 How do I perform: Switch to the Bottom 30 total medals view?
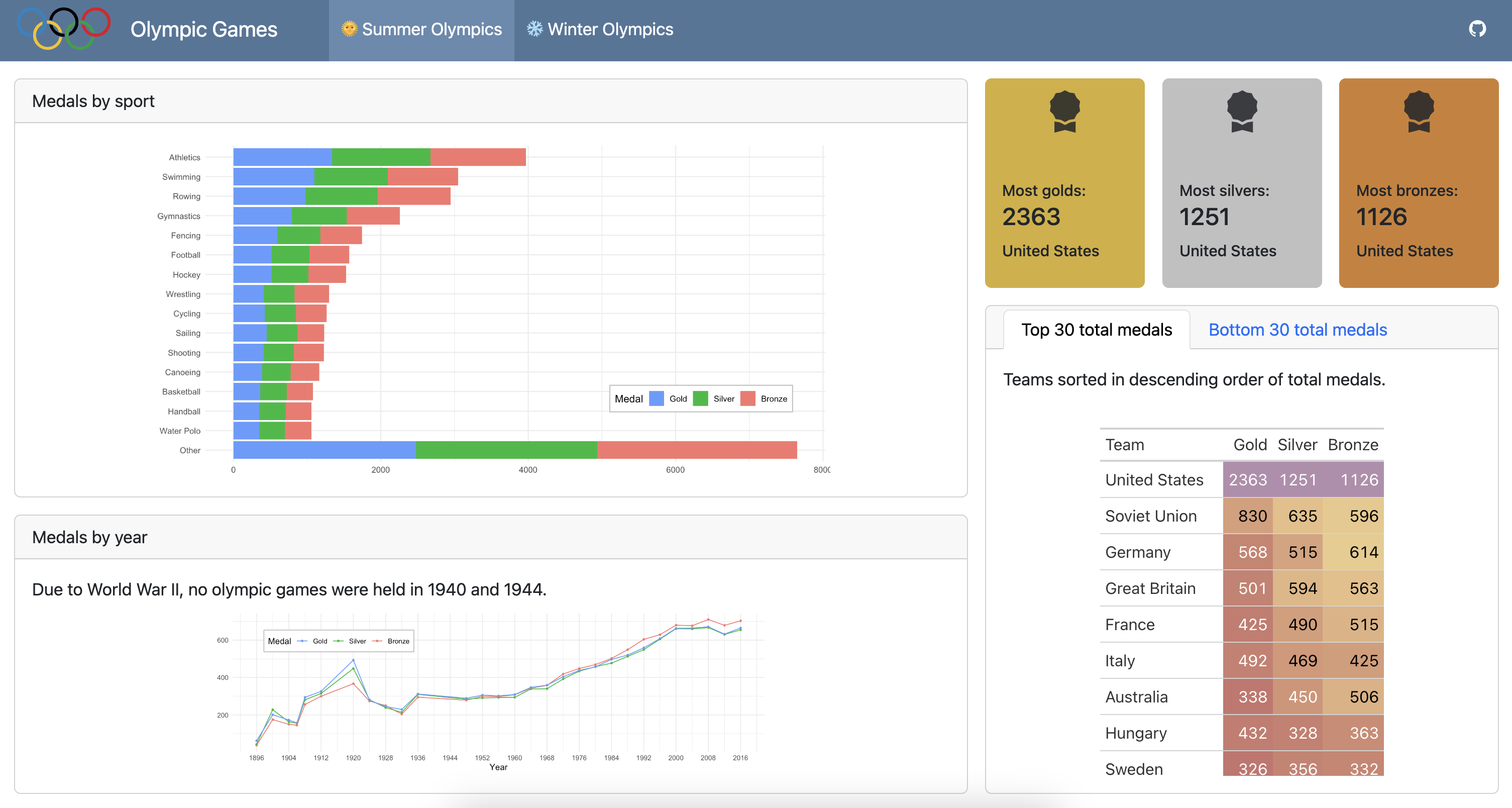coord(1297,330)
